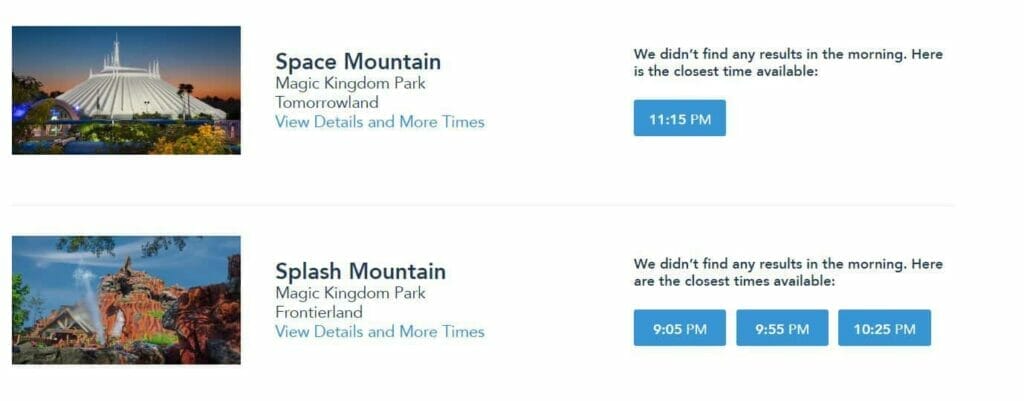Click the Space Mountain heading
The height and width of the screenshot is (401, 1024).
click(x=358, y=62)
